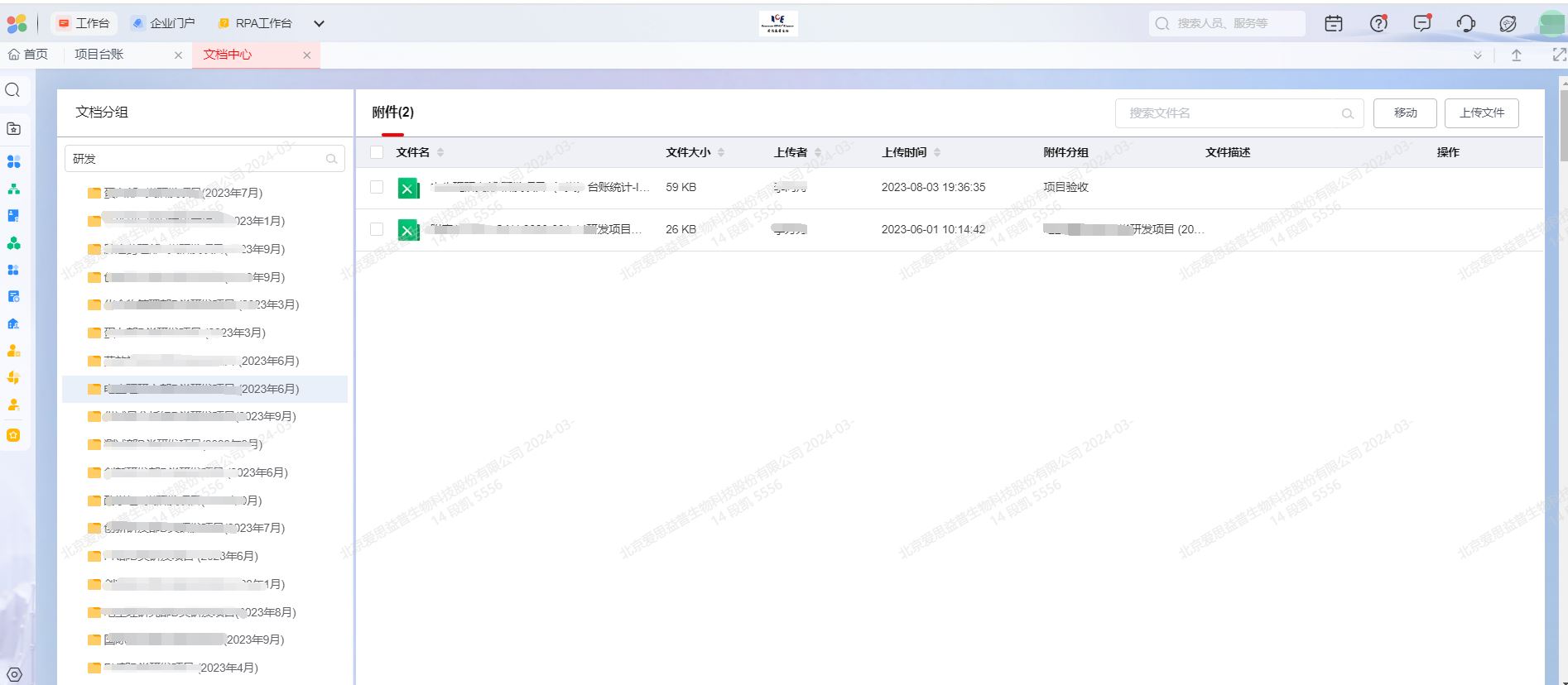Screen dimensions: 1568x685
Task: Click the 移动 button
Action: coord(1404,113)
